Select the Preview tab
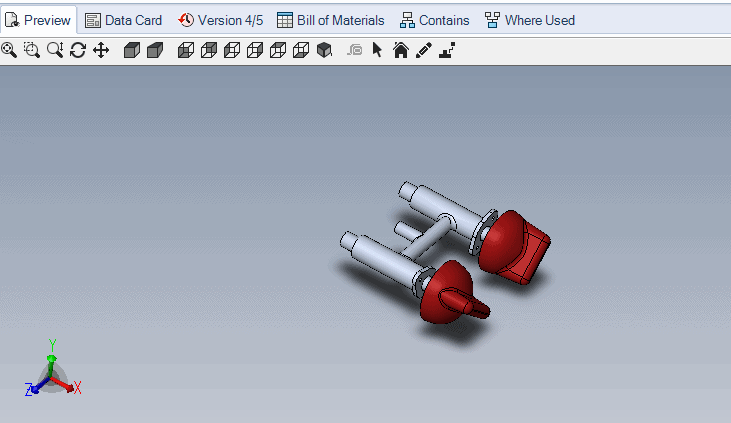This screenshot has width=731, height=423. coord(38,20)
